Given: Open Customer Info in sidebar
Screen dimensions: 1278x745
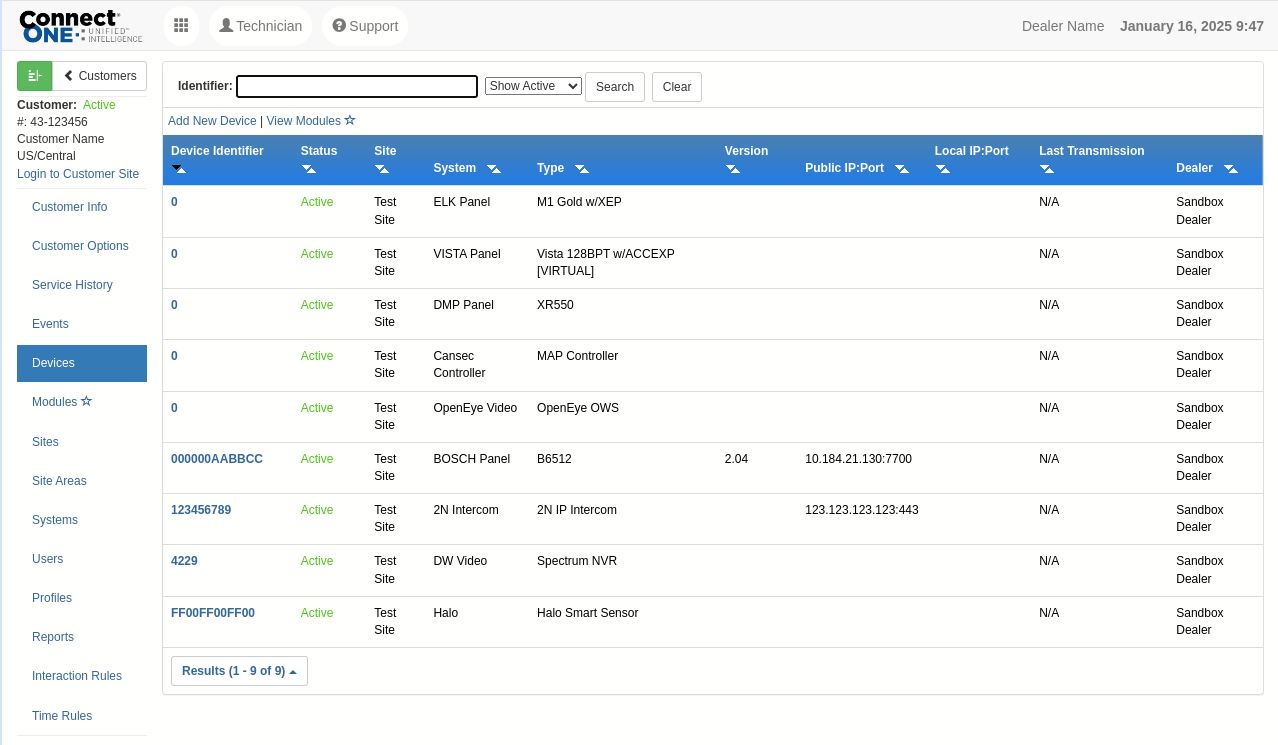Looking at the screenshot, I should click(82, 207).
